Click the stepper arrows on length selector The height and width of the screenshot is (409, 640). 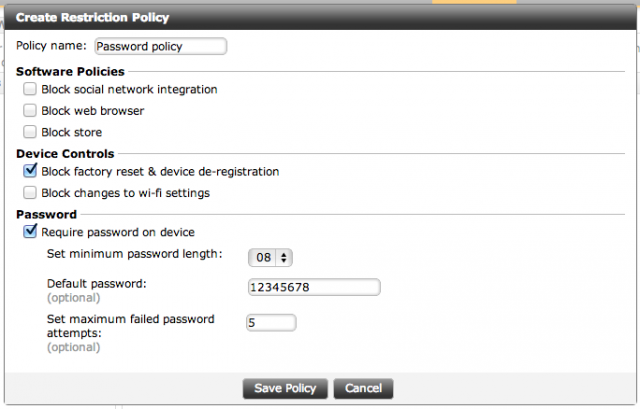click(284, 258)
